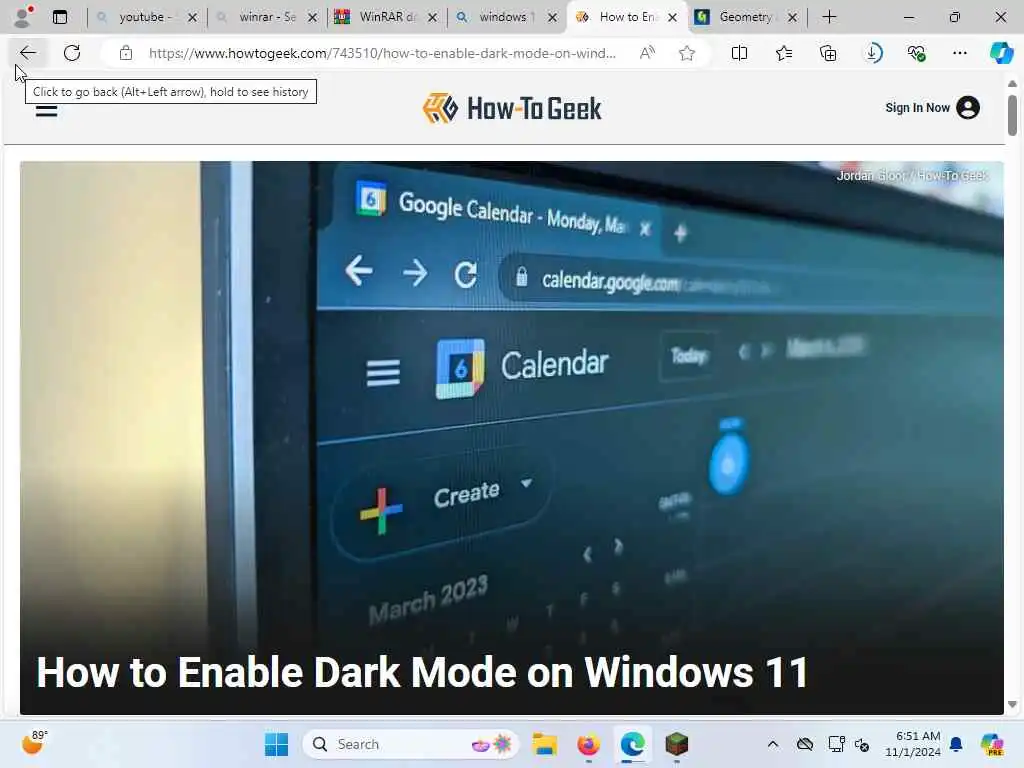Open the How-To Geek hamburger menu
1024x768 pixels.
coord(46,110)
